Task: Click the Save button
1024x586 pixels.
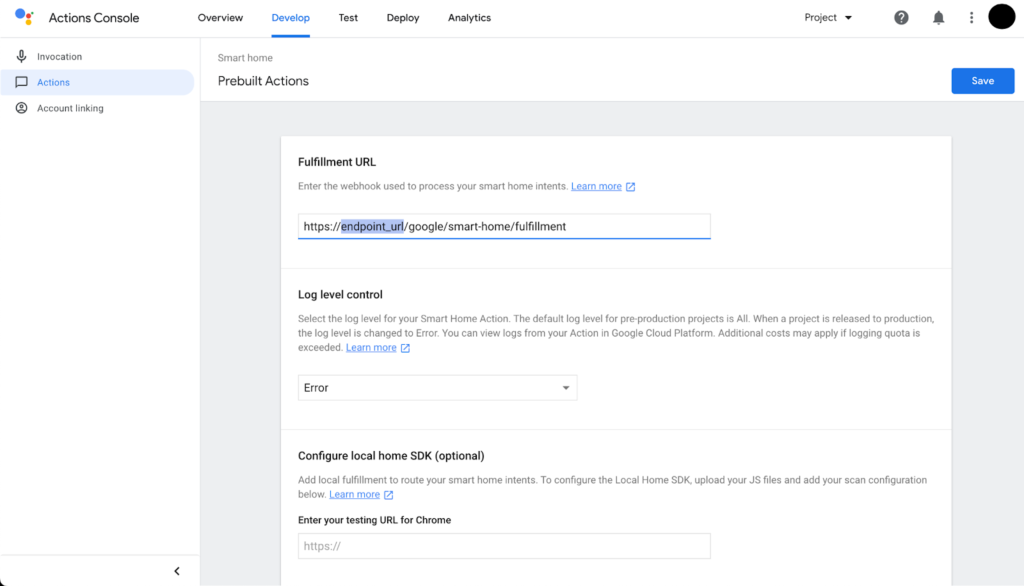Action: [982, 80]
